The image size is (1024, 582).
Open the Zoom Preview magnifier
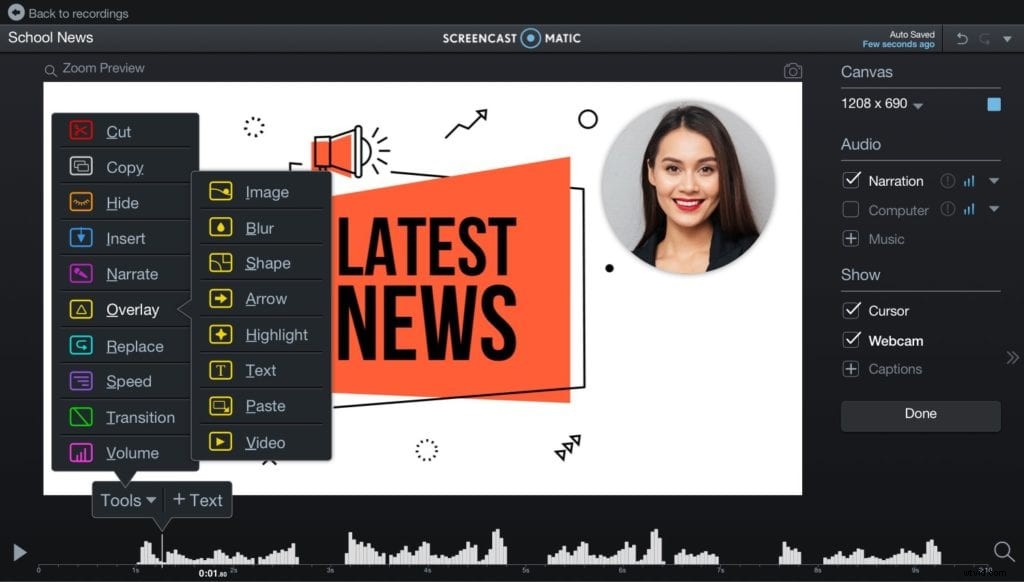pyautogui.click(x=49, y=69)
